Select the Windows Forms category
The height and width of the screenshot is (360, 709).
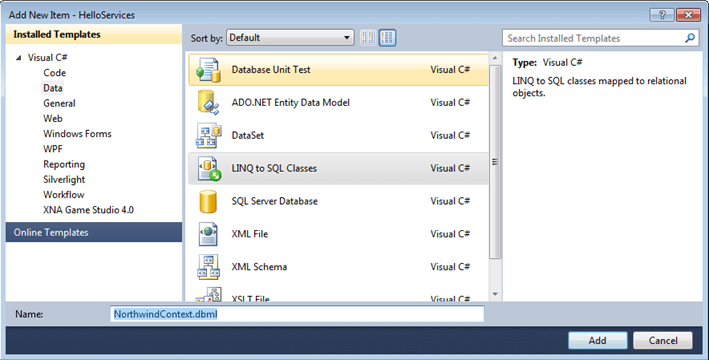77,134
